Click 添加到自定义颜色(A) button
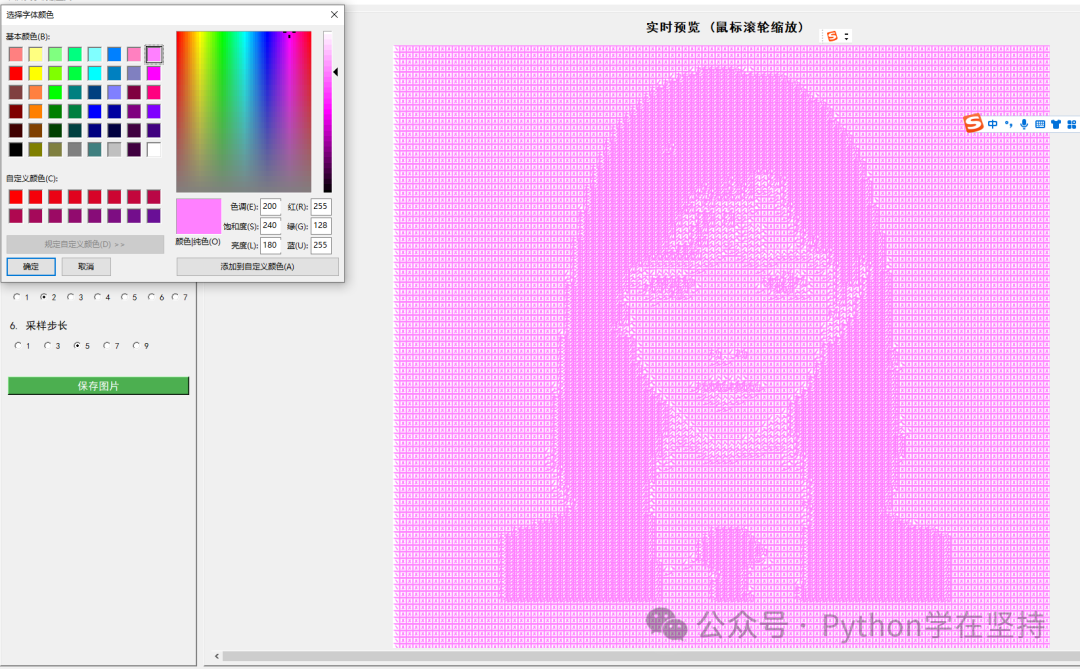The height and width of the screenshot is (669, 1080). pyautogui.click(x=258, y=267)
